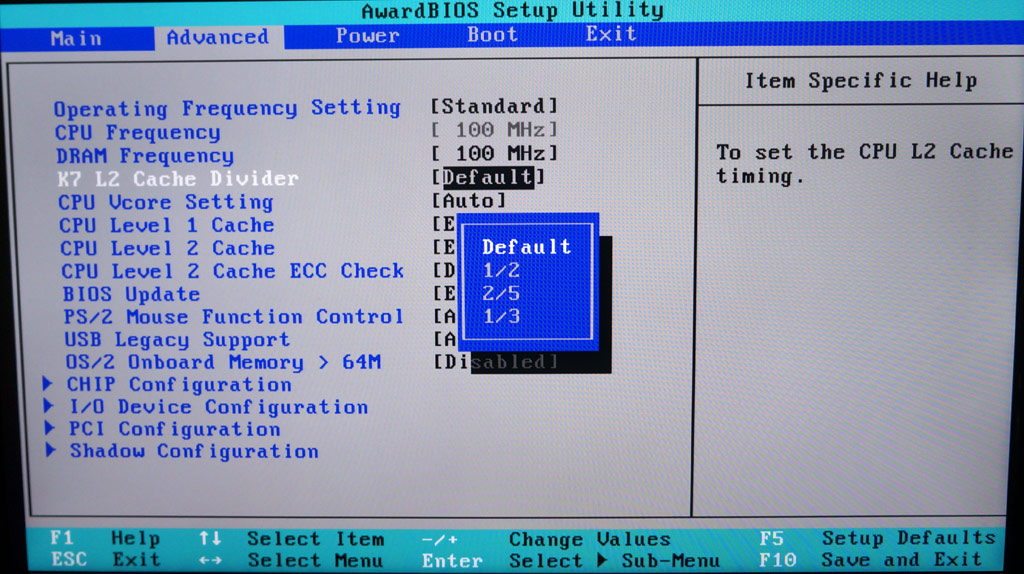1024x574 pixels.
Task: Click the ESC Exit legend
Action: pos(105,560)
